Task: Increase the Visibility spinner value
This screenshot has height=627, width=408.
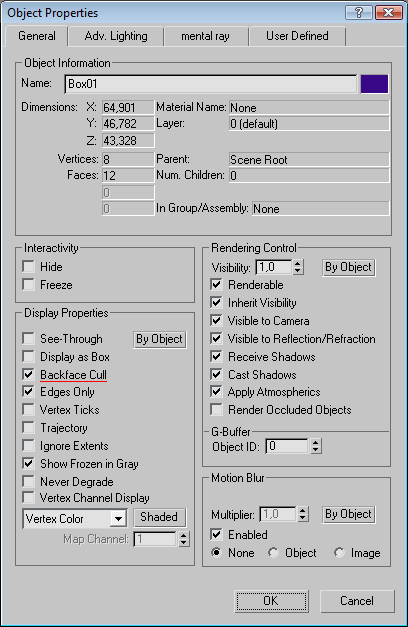Action: (x=298, y=264)
